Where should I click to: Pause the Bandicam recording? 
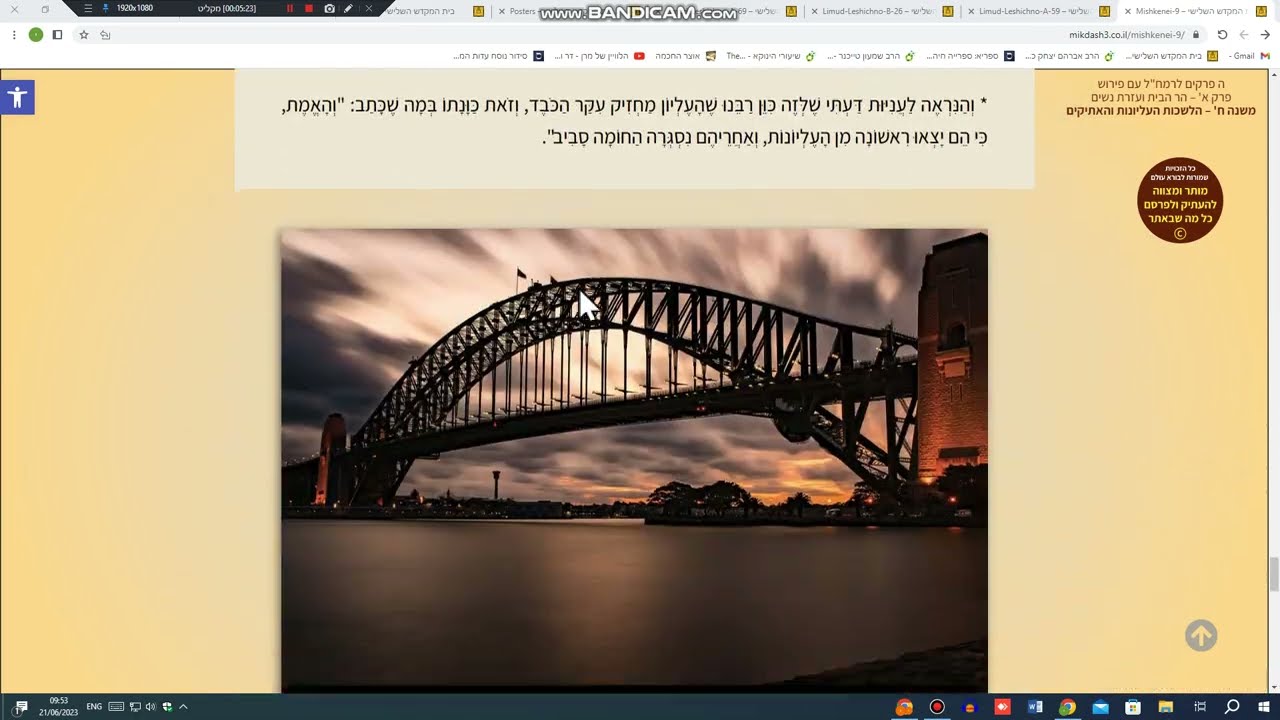click(x=290, y=8)
